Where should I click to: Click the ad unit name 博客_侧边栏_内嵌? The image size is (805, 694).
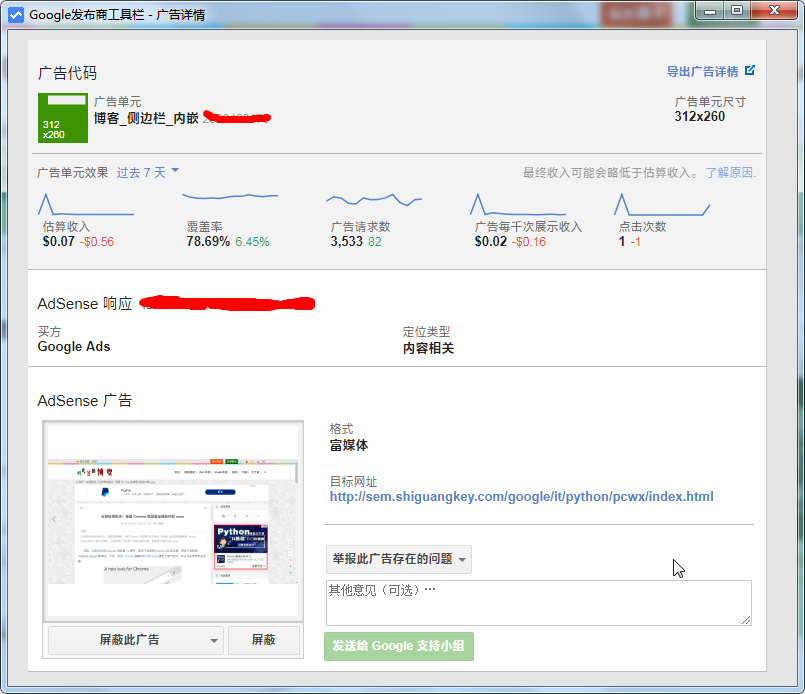pyautogui.click(x=146, y=118)
